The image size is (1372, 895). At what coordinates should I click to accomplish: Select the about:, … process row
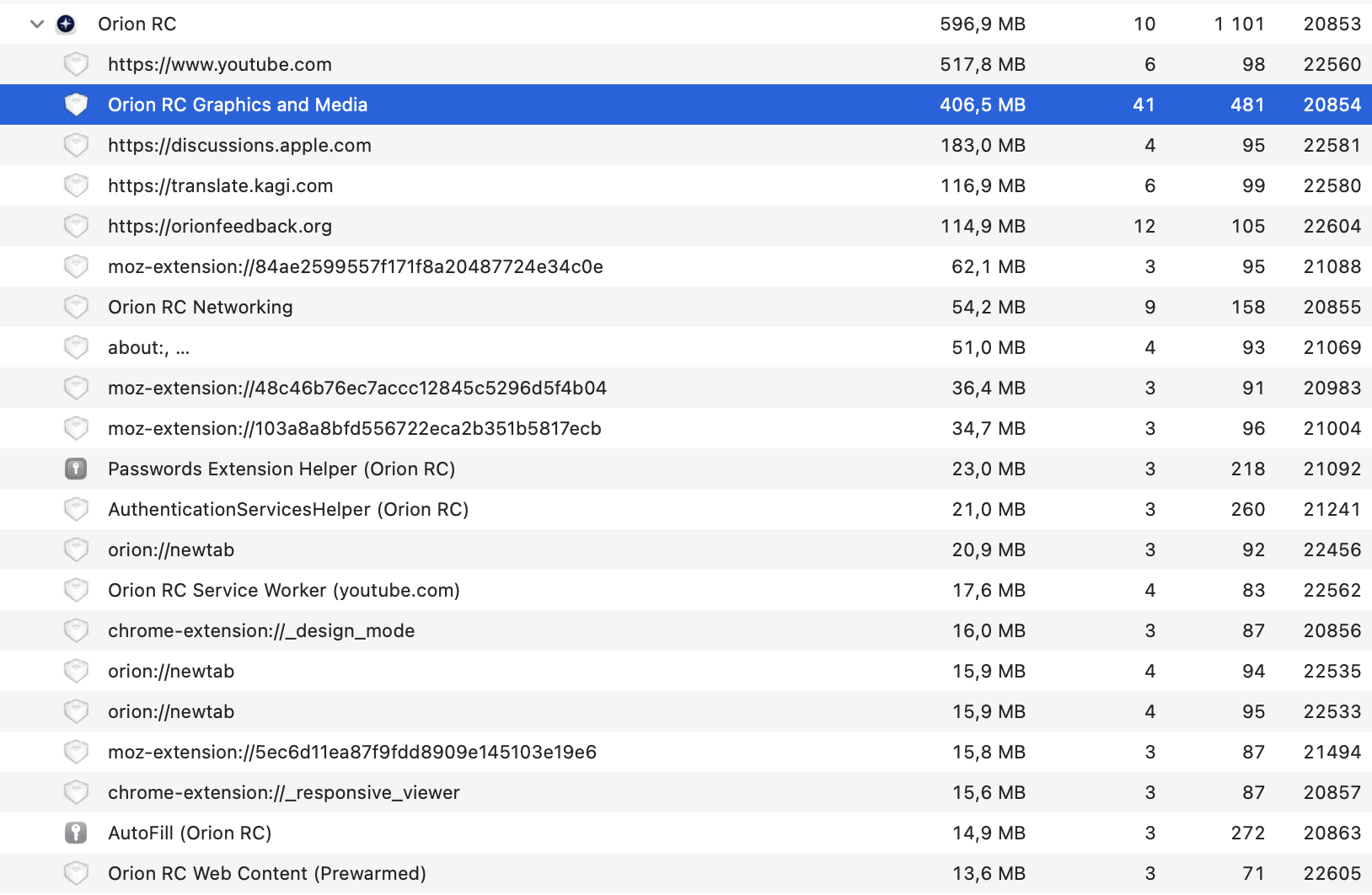(148, 347)
